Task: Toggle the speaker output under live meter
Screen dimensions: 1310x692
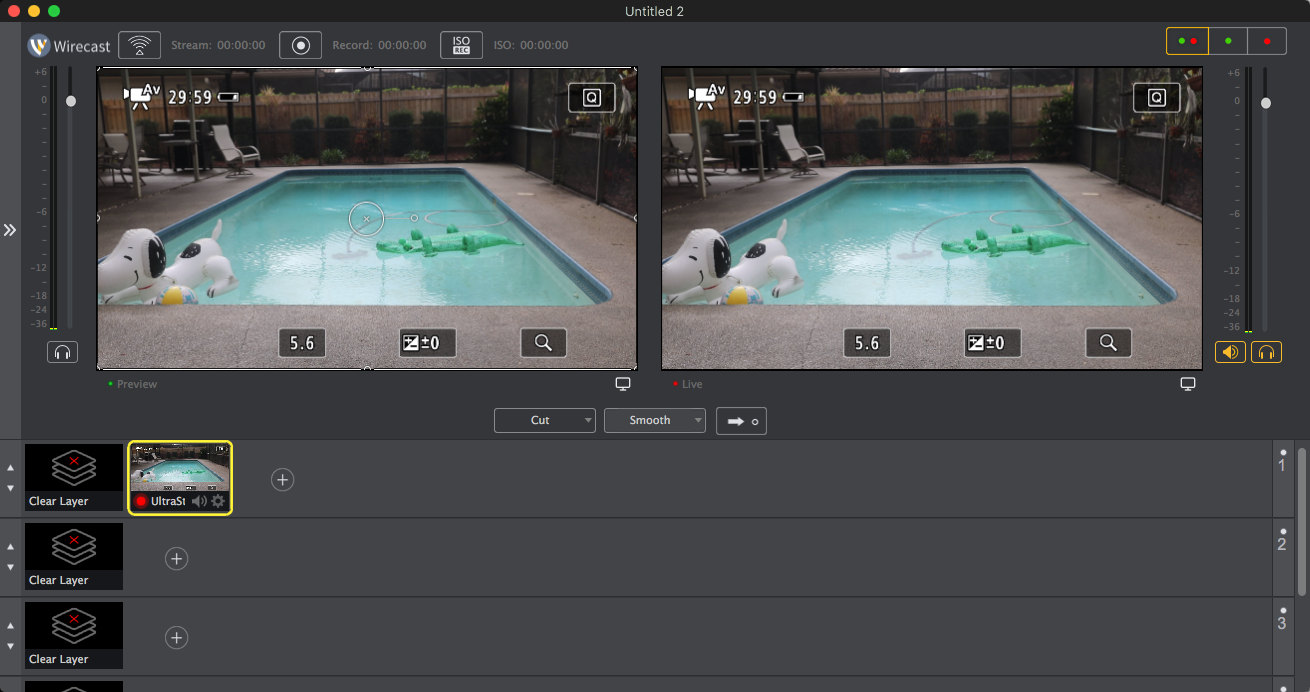Action: pyautogui.click(x=1230, y=352)
